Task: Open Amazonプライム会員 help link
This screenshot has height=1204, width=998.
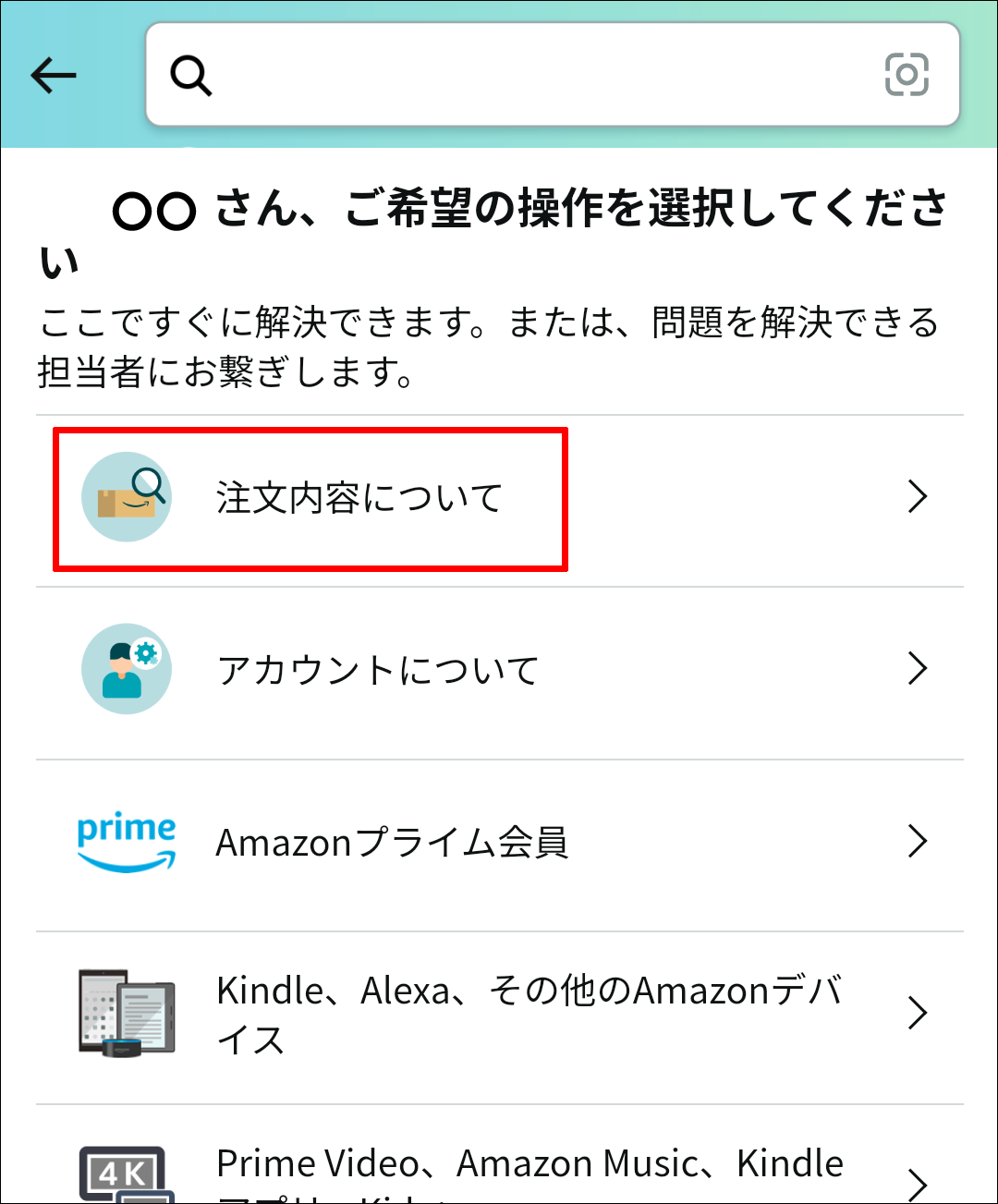Action: tap(392, 843)
